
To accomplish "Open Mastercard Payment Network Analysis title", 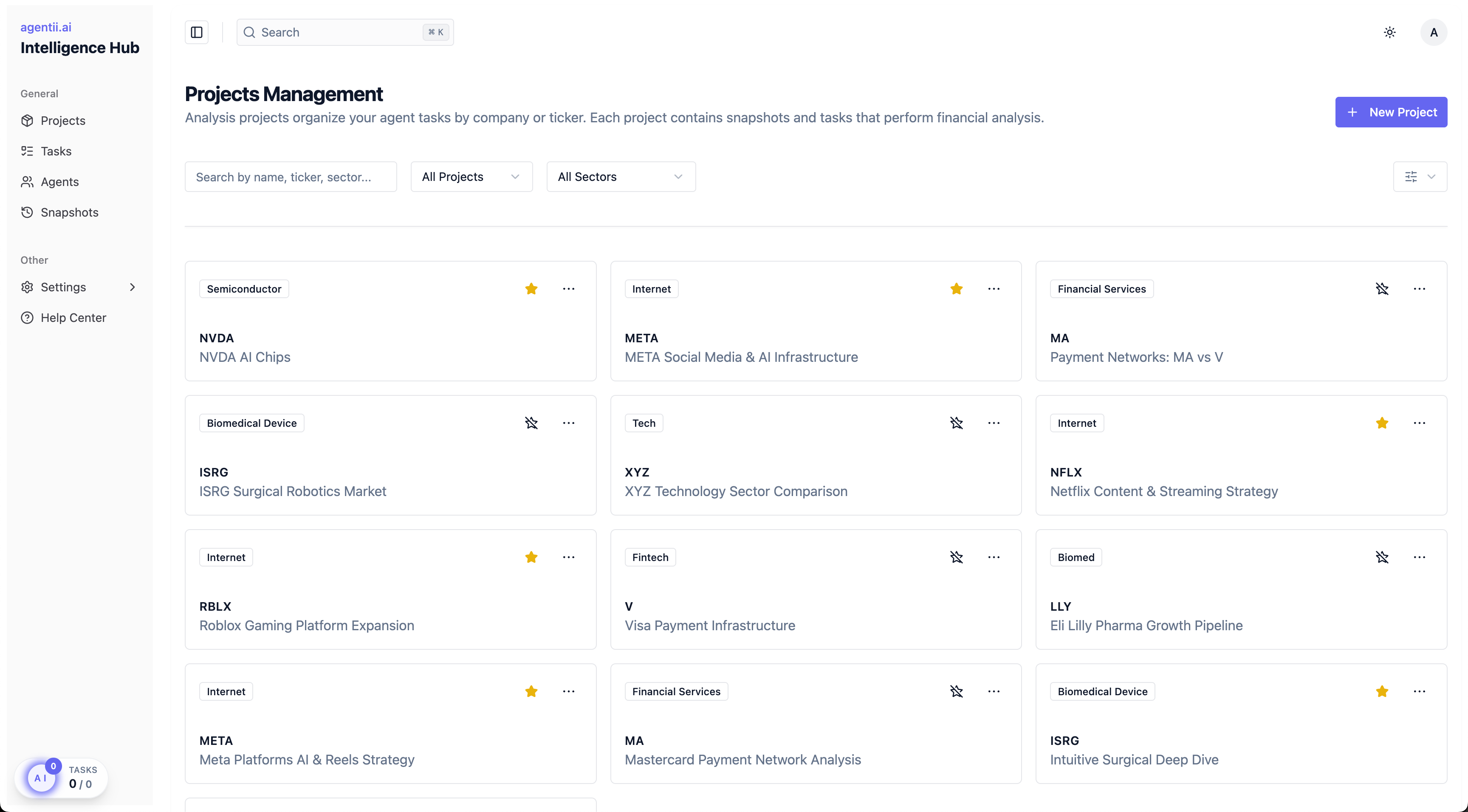I will (x=742, y=760).
